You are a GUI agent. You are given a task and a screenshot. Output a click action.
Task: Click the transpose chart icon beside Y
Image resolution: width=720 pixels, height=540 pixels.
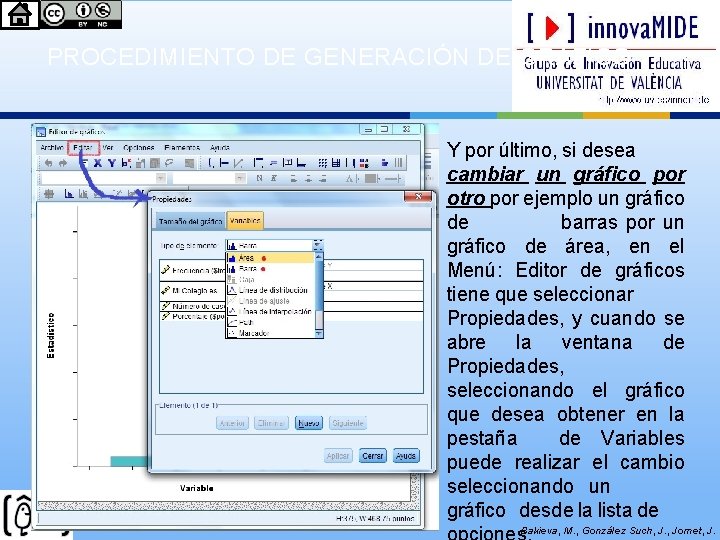tap(126, 163)
